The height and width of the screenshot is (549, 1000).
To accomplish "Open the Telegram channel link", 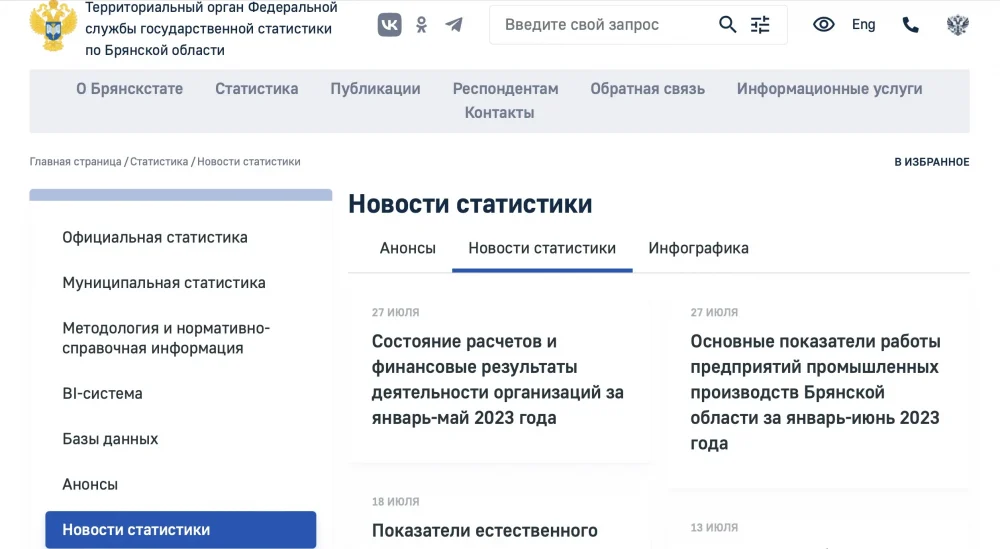I will 454,25.
